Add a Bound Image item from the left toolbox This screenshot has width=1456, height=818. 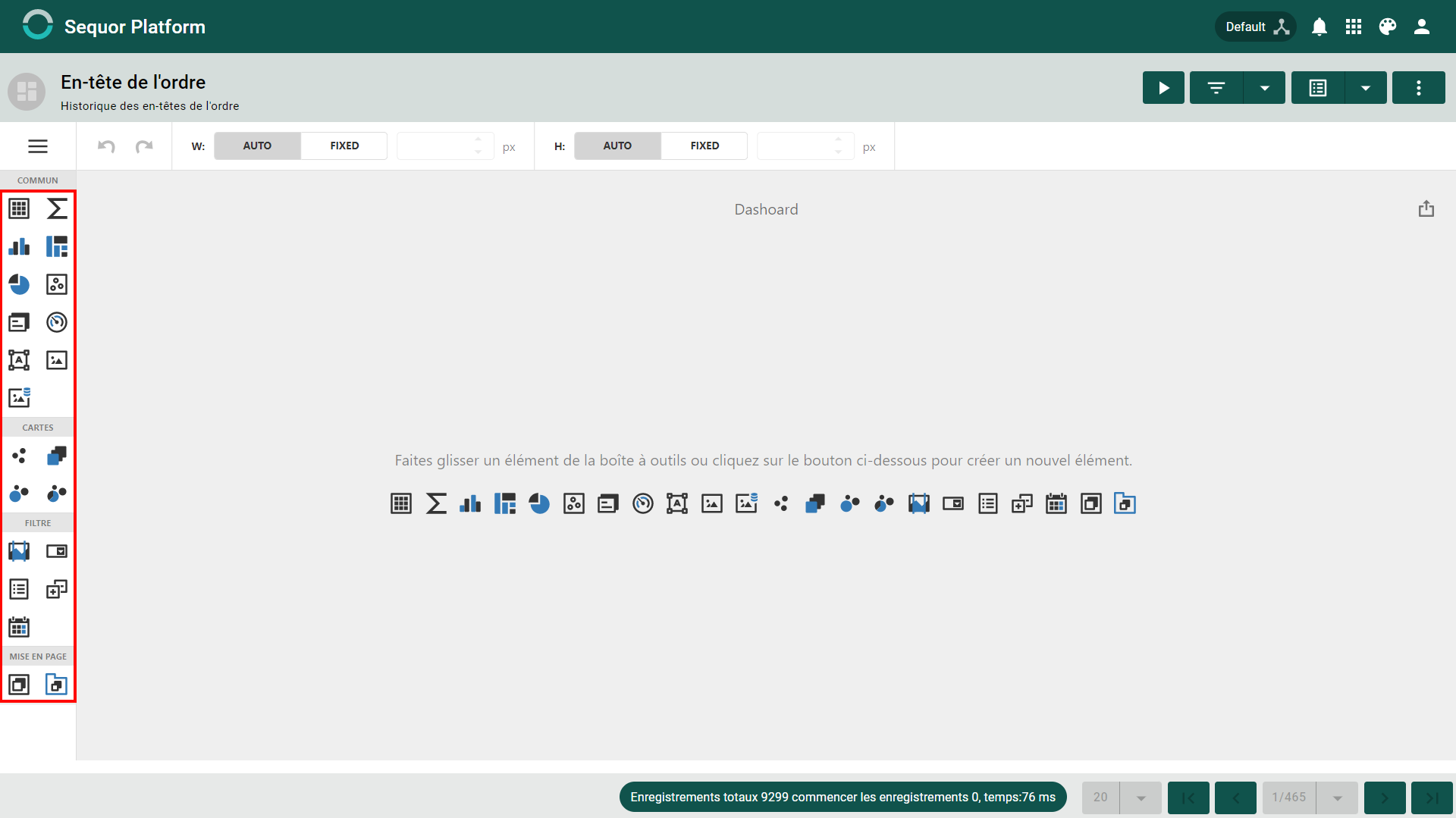pos(19,397)
